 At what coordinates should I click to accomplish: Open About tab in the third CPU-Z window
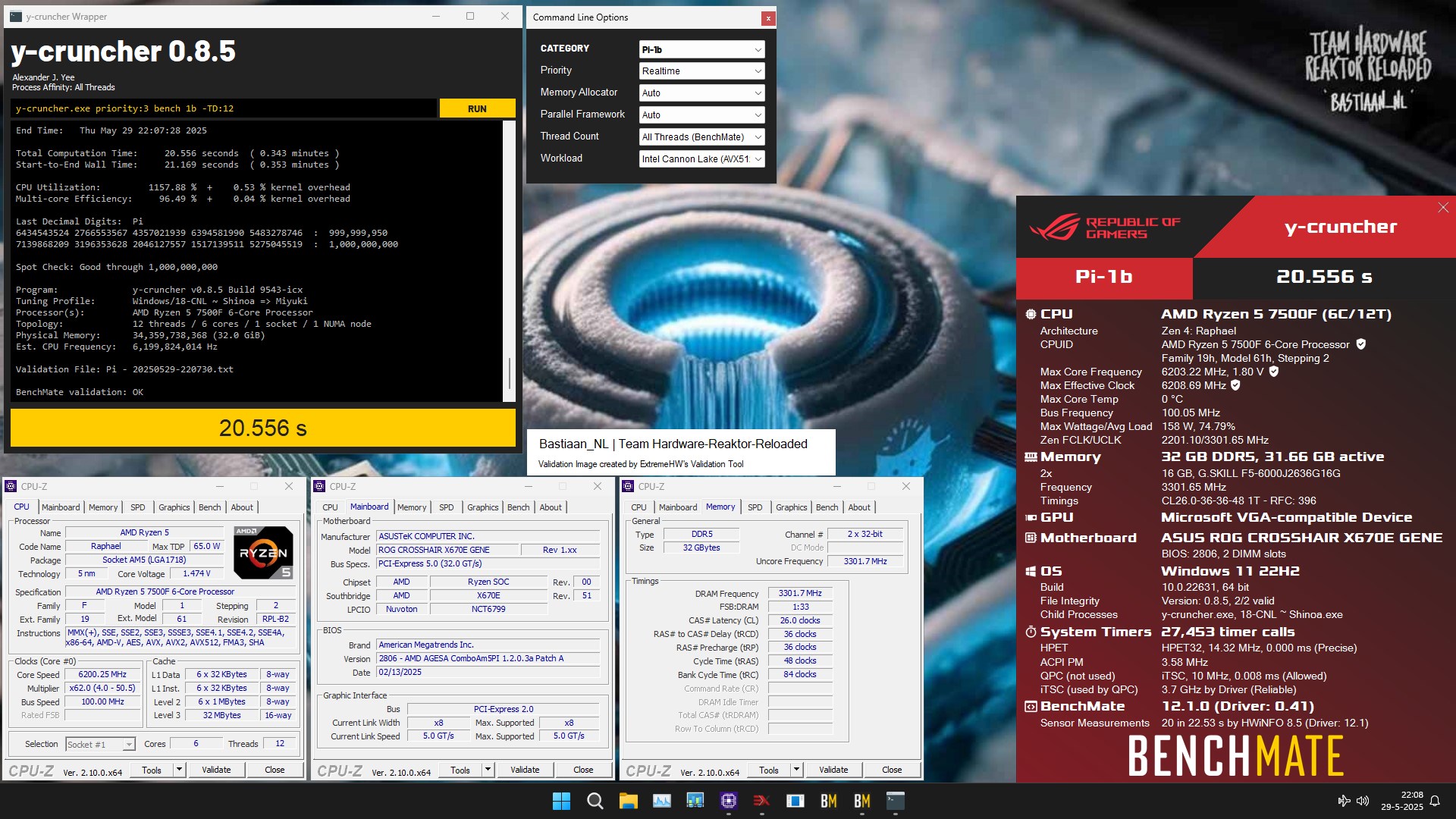(x=859, y=507)
